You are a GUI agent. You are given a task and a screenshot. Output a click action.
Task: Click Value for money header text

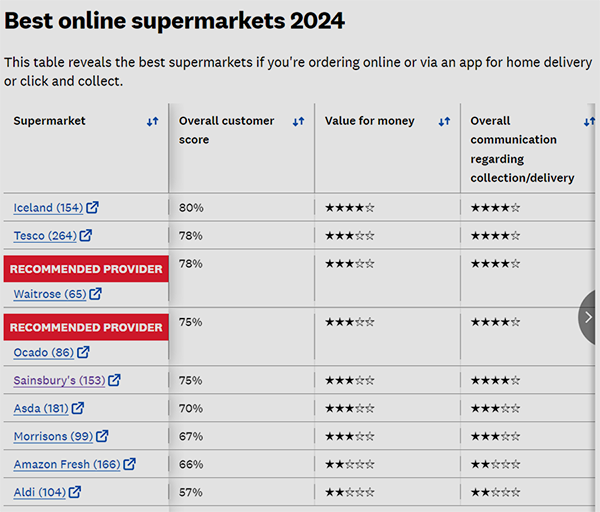point(369,121)
